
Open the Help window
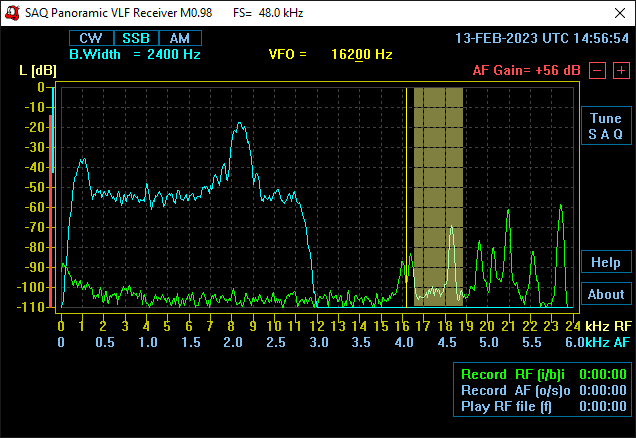click(x=605, y=262)
